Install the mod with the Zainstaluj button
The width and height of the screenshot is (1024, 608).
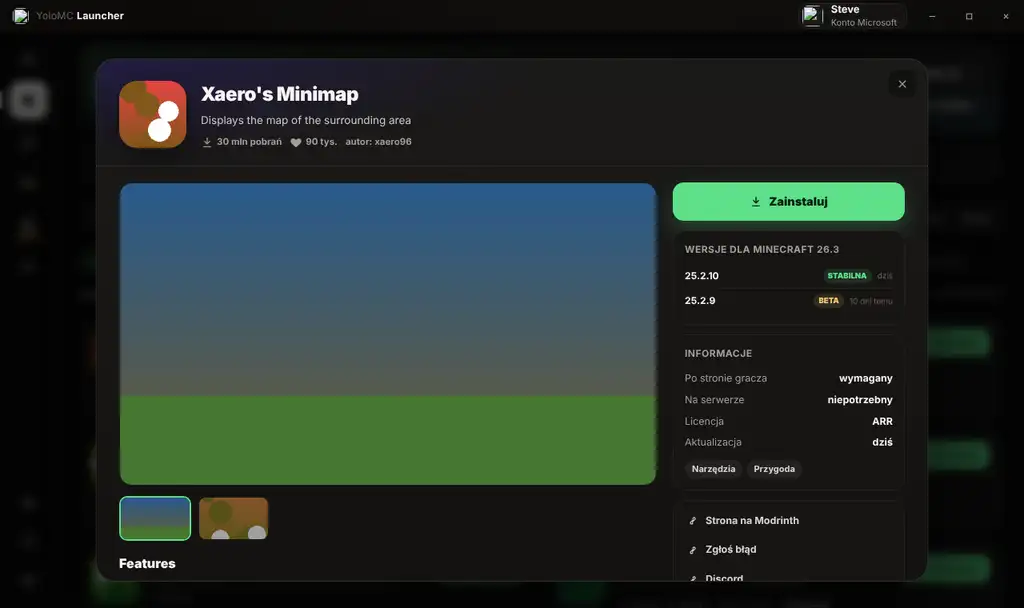788,202
